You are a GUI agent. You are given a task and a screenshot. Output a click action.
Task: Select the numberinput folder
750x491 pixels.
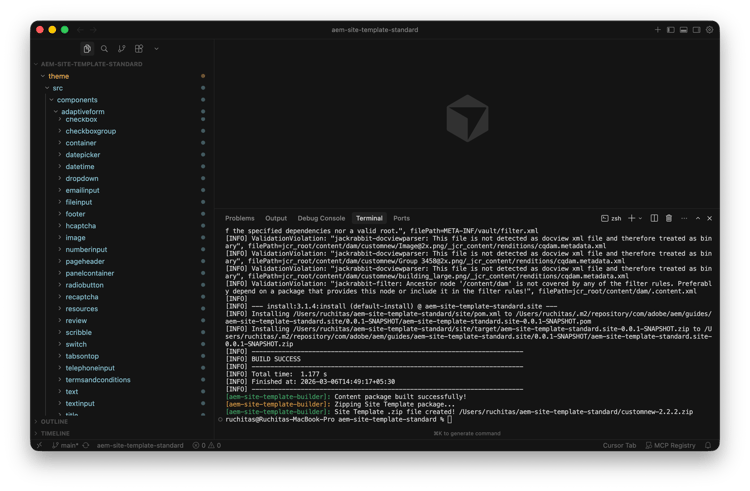pyautogui.click(x=122, y=250)
